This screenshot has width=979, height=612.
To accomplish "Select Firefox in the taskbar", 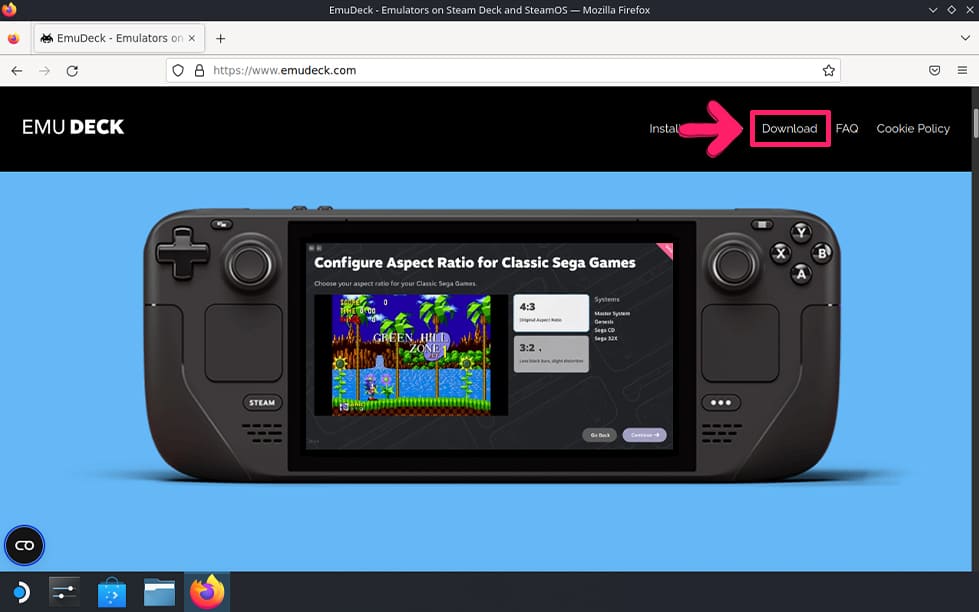I will [207, 592].
